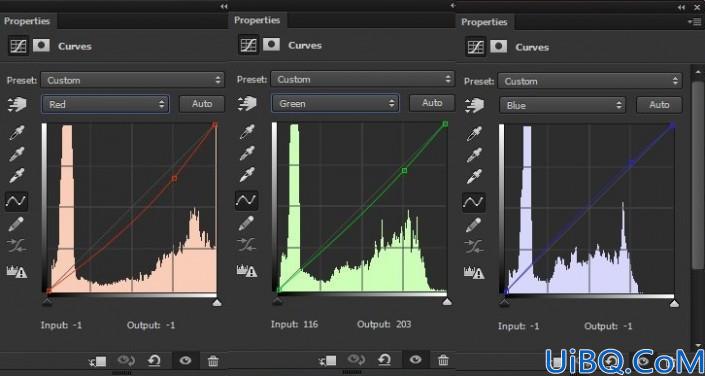The width and height of the screenshot is (705, 376).
Task: Open the Green channel dropdown
Action: [335, 103]
